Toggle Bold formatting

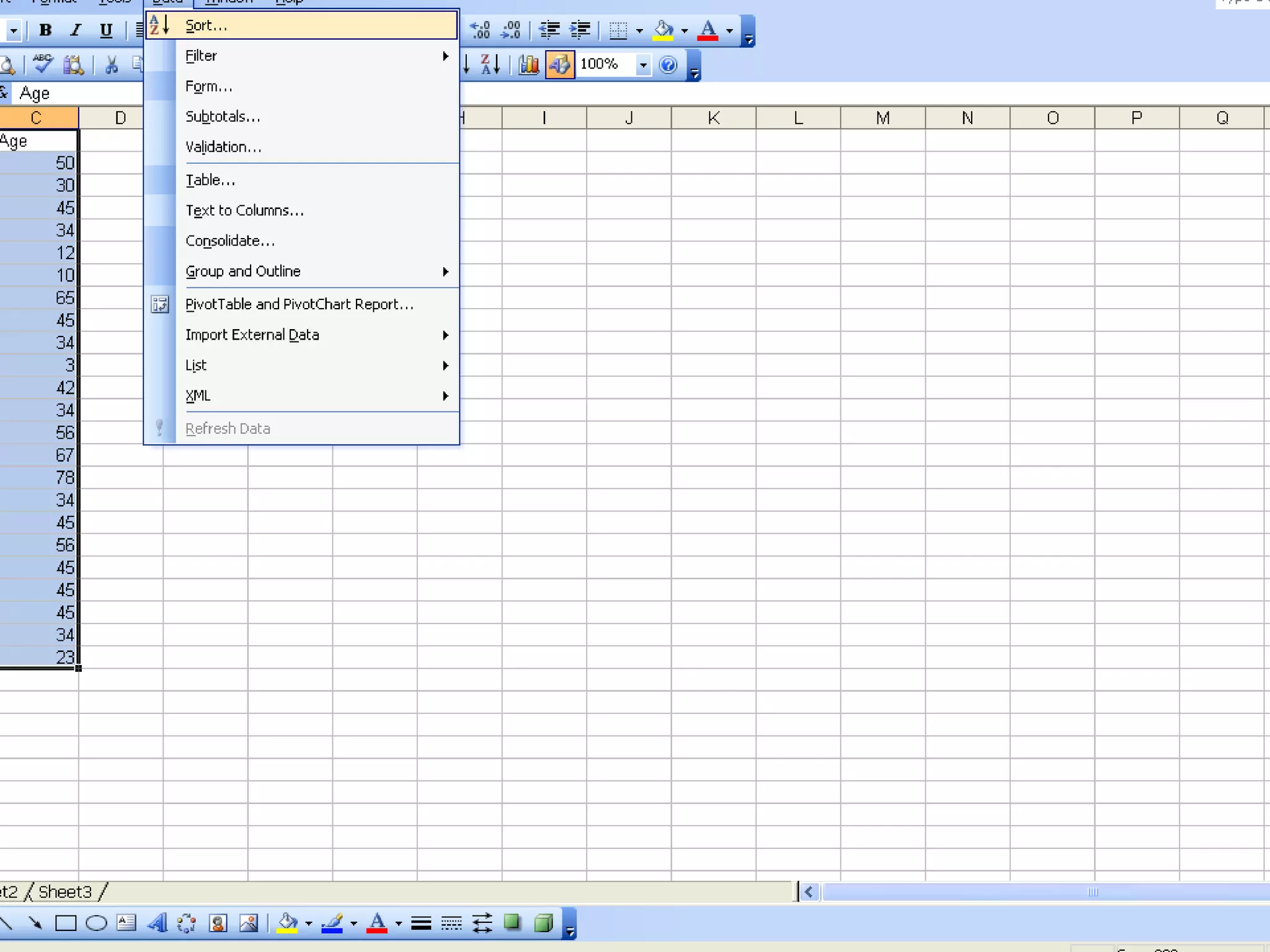45,30
